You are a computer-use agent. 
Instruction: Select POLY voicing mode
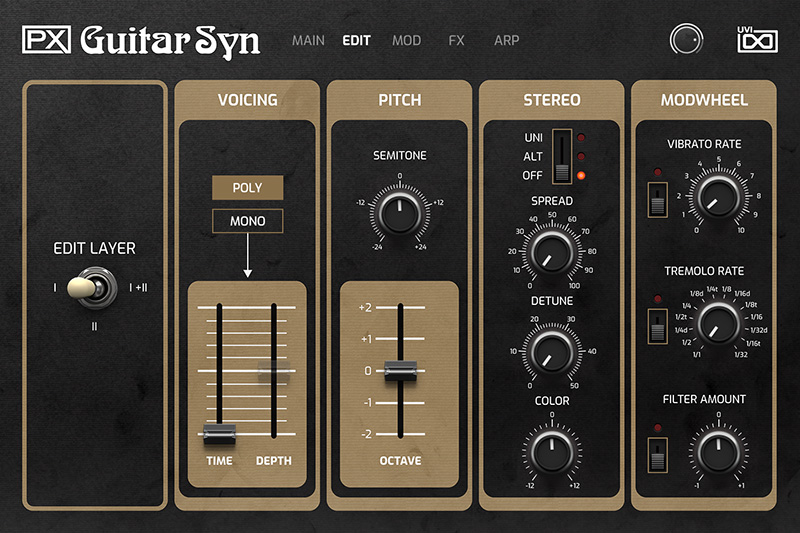pos(247,187)
